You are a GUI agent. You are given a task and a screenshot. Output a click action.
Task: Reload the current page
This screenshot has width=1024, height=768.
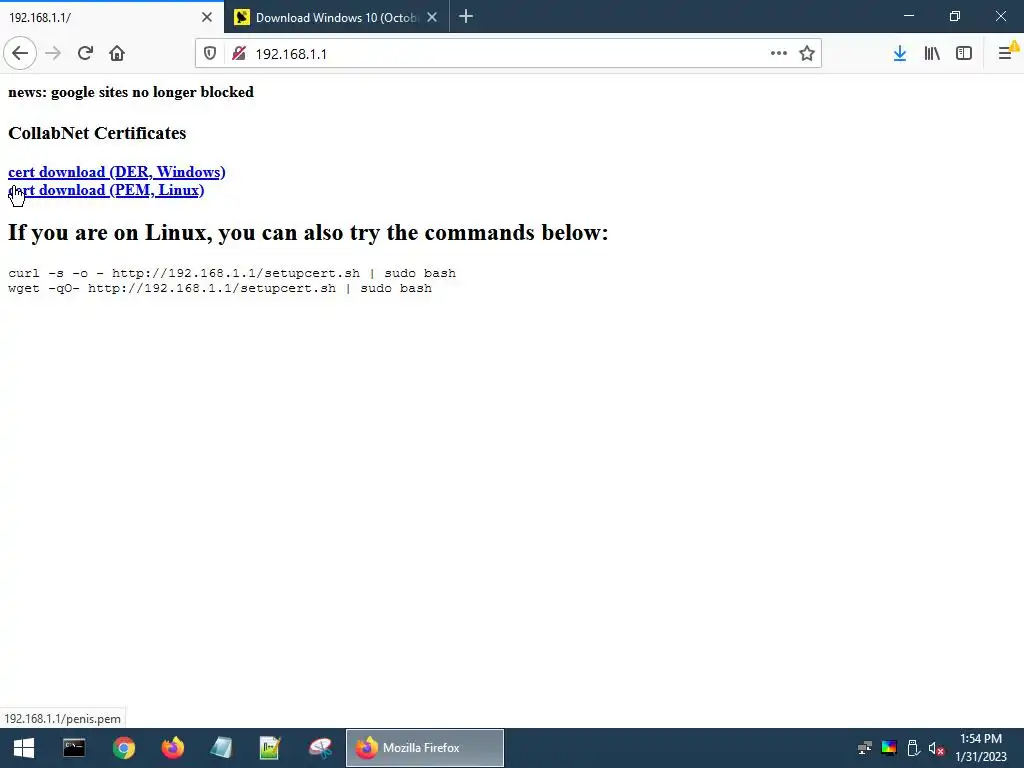[85, 54]
